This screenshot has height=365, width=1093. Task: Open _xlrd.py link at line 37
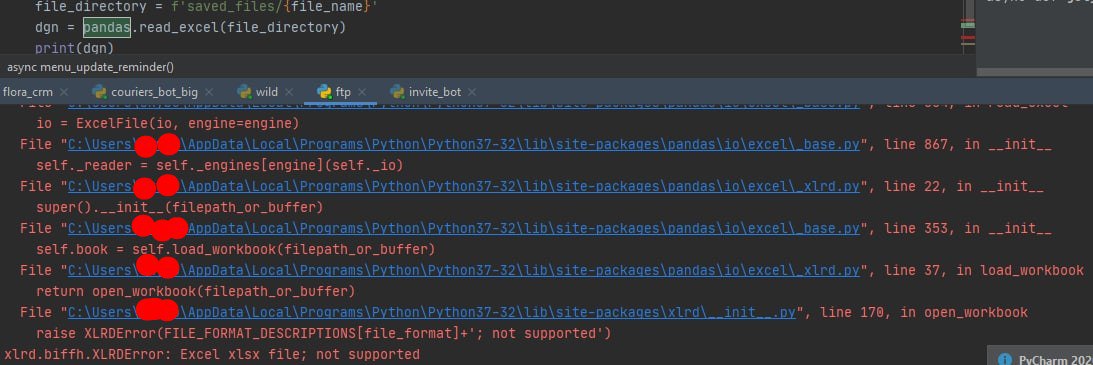pos(464,270)
